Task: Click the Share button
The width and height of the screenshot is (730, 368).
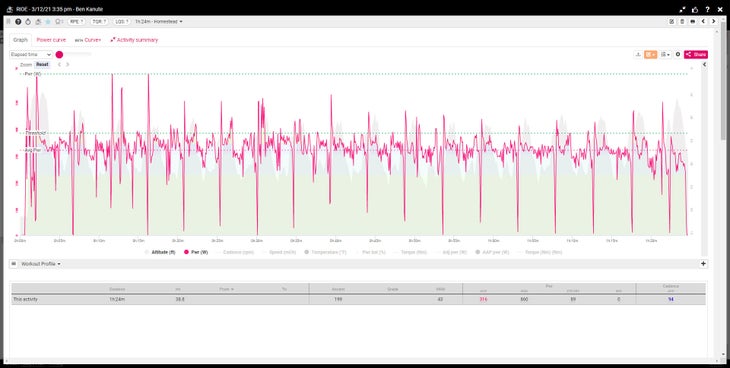Action: (696, 55)
